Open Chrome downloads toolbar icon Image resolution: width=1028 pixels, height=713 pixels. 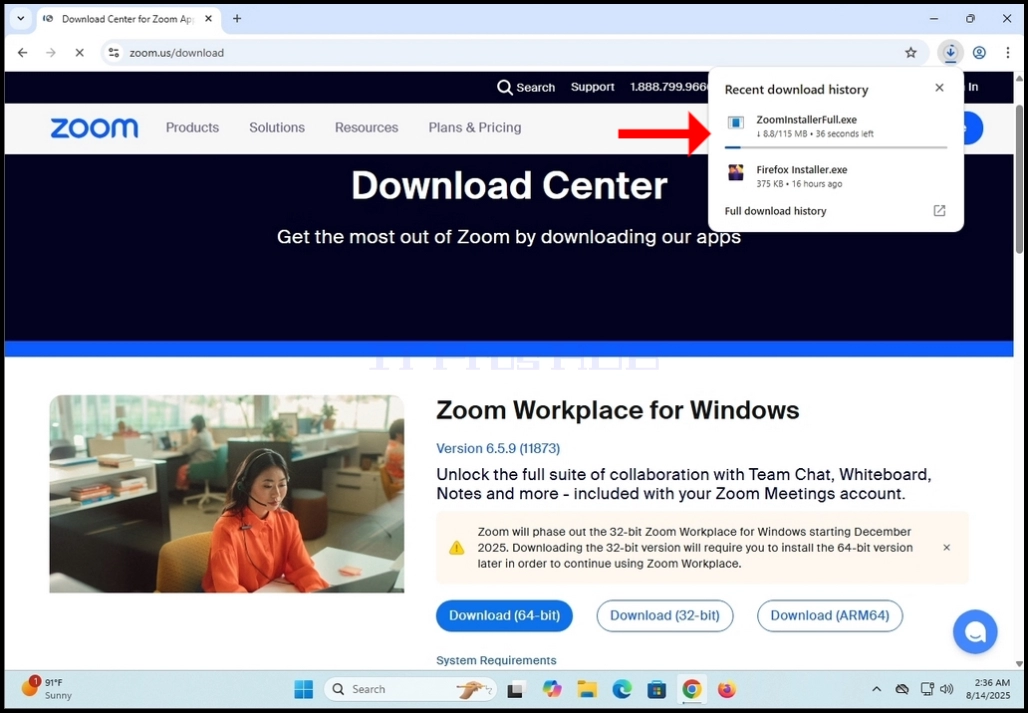[950, 52]
